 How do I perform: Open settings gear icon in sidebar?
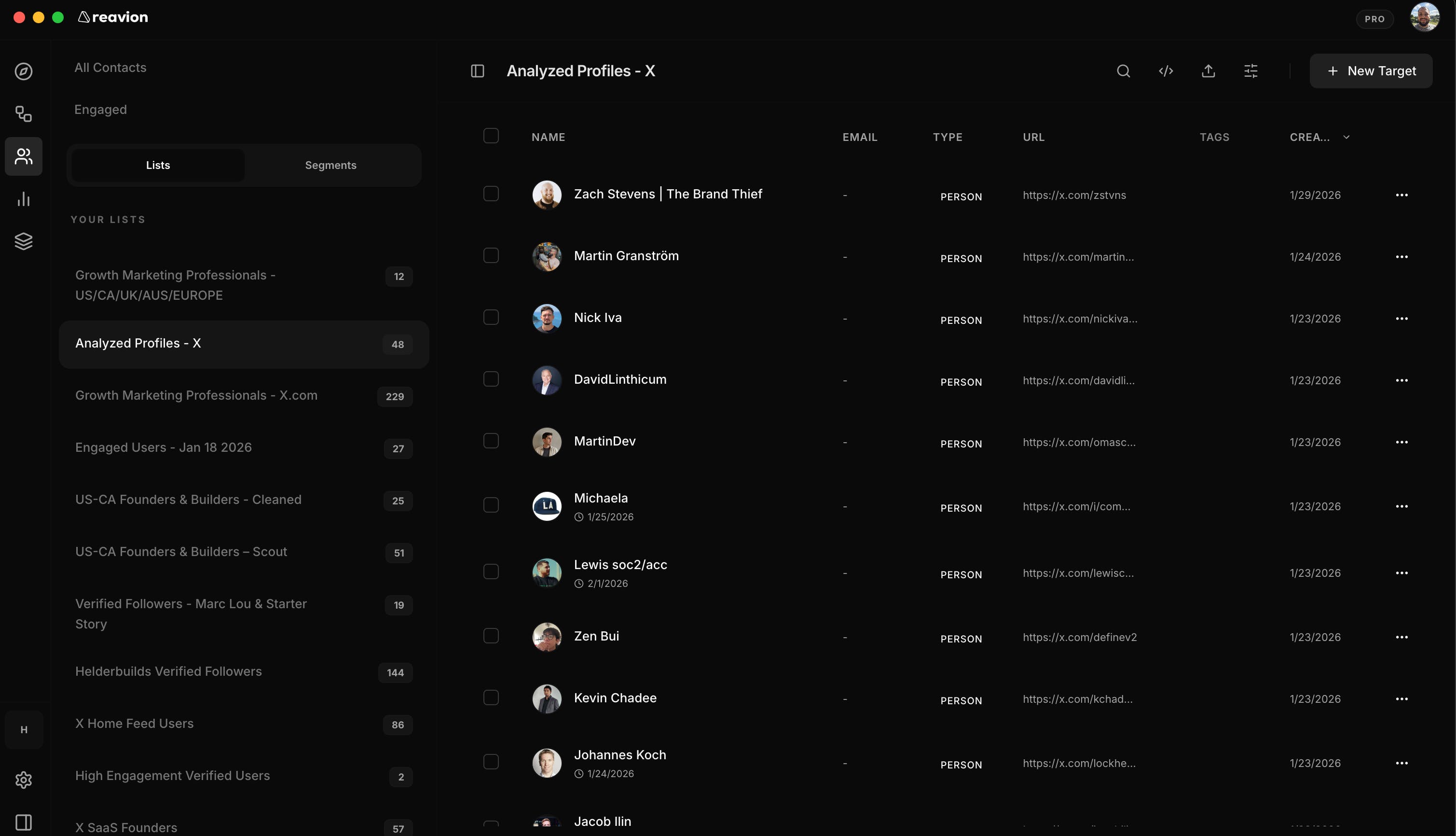24,780
